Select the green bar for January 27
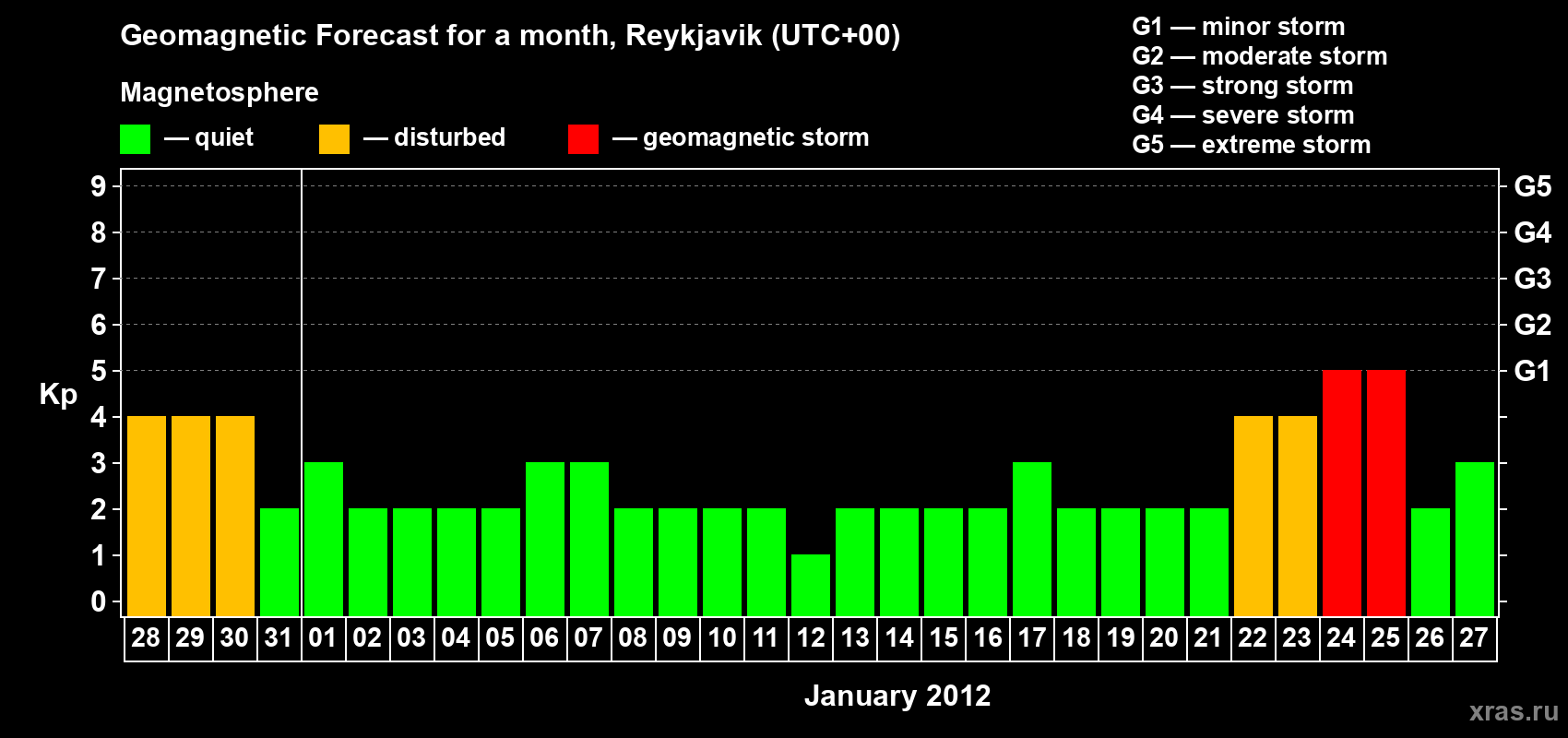 pos(1475,539)
